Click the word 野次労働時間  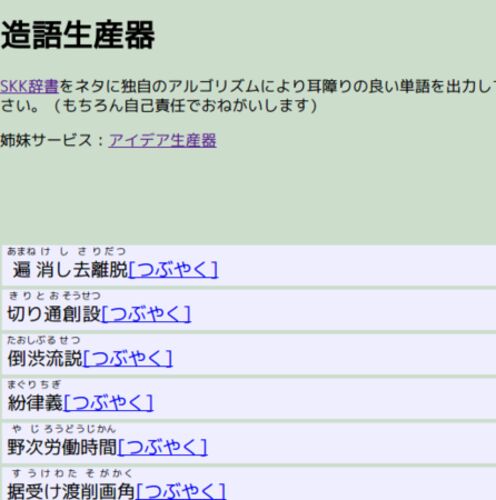[63, 447]
